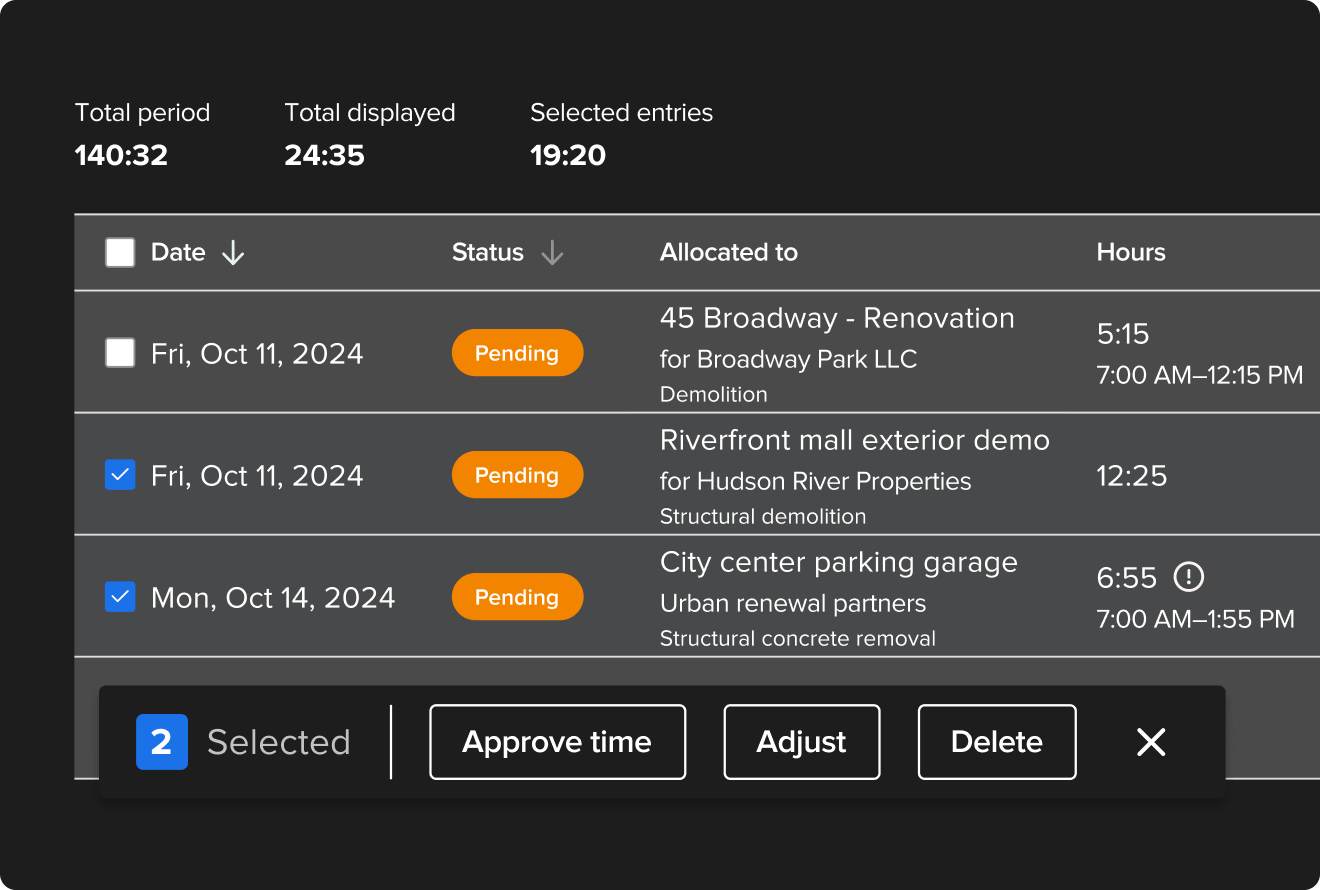The image size is (1320, 890).
Task: Sort the table by the Status header
Action: [x=487, y=252]
